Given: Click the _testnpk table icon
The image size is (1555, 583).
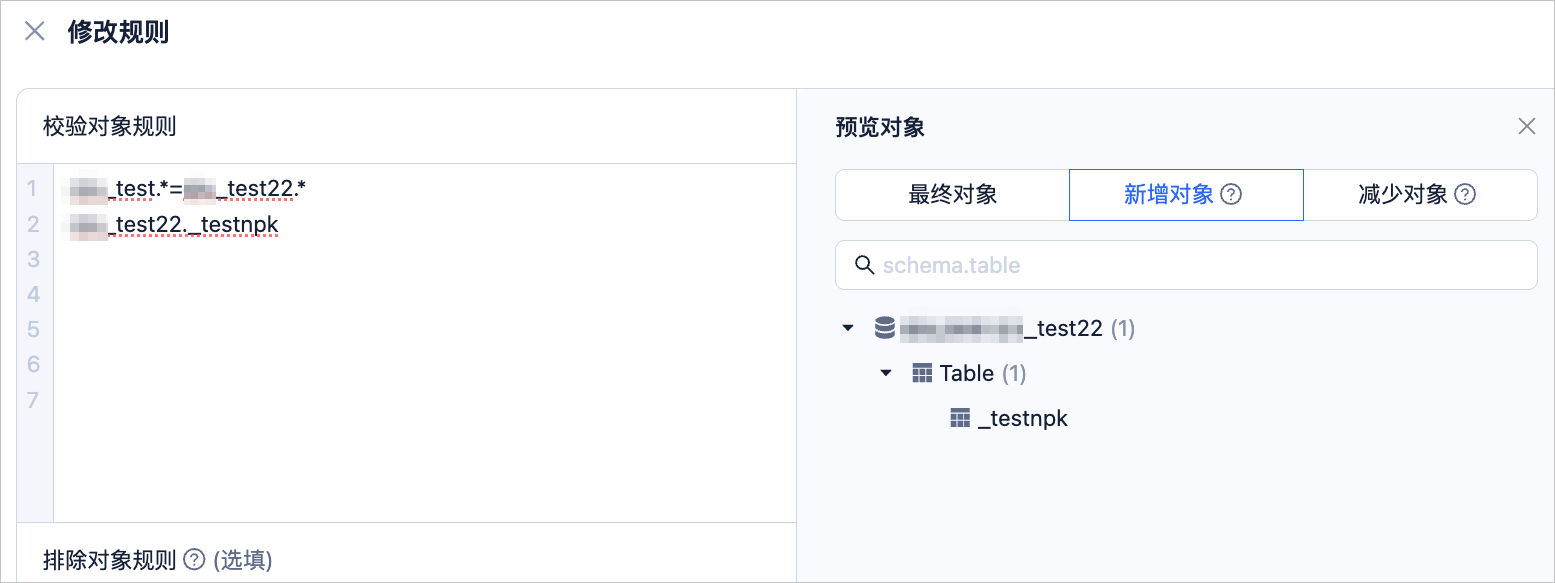Looking at the screenshot, I should tap(960, 418).
